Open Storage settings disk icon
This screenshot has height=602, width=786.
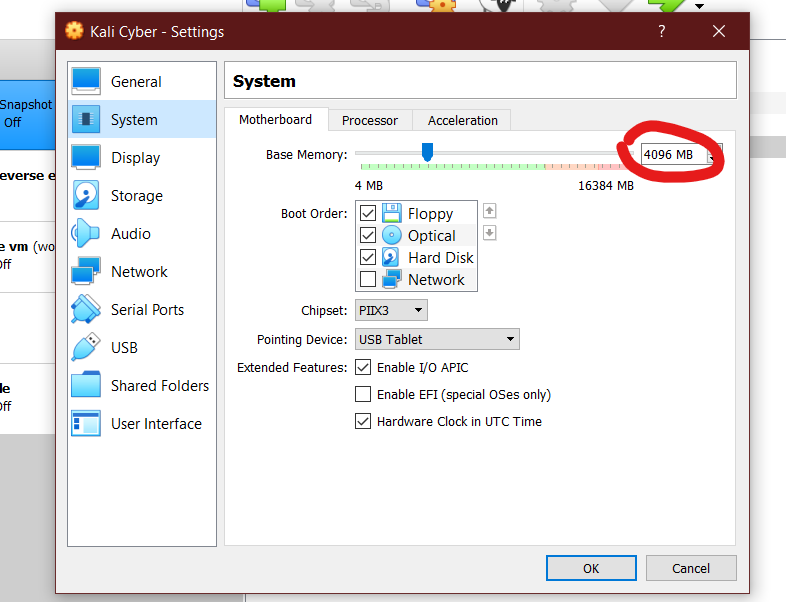(x=86, y=195)
